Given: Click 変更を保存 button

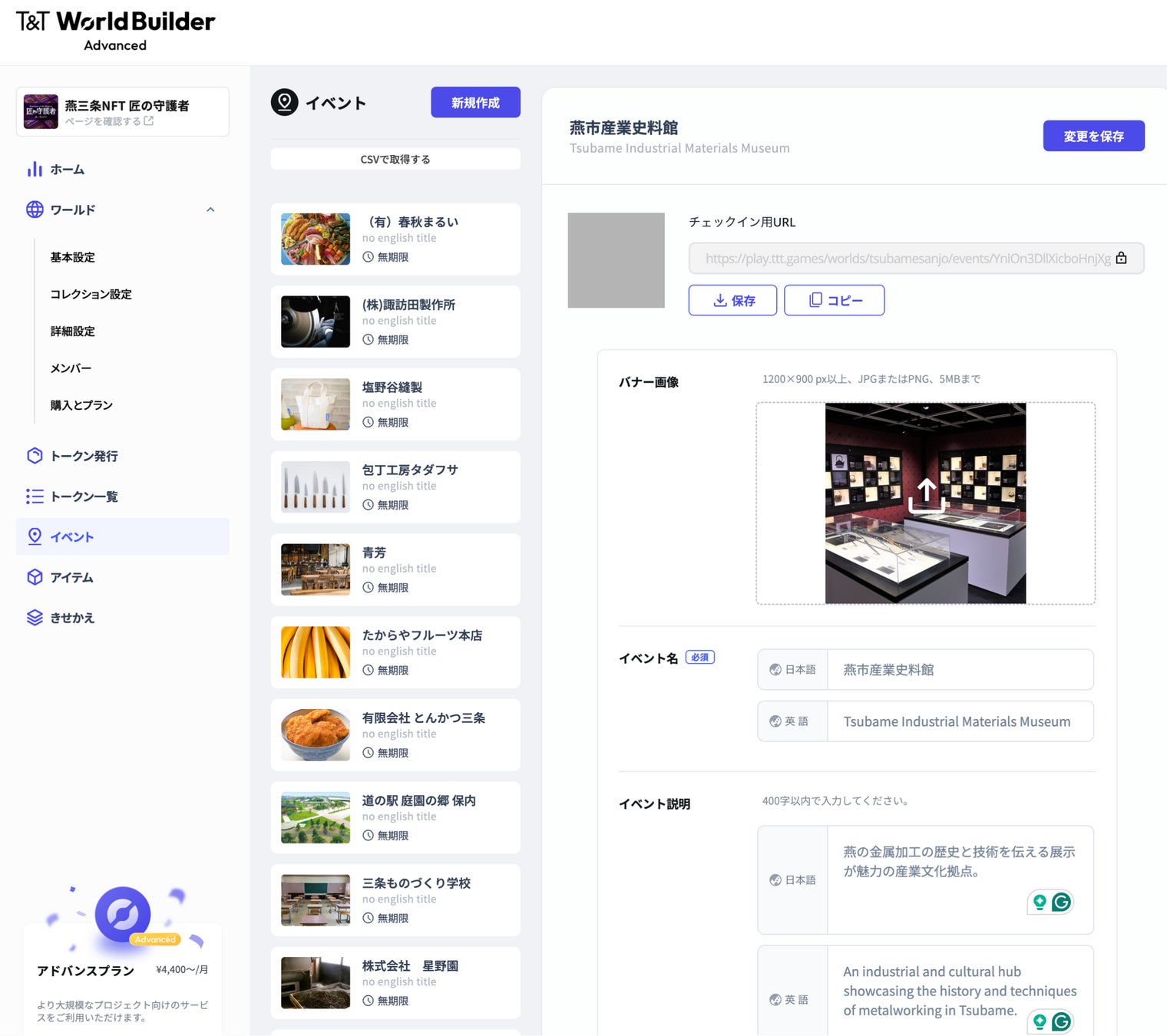Looking at the screenshot, I should pos(1093,136).
